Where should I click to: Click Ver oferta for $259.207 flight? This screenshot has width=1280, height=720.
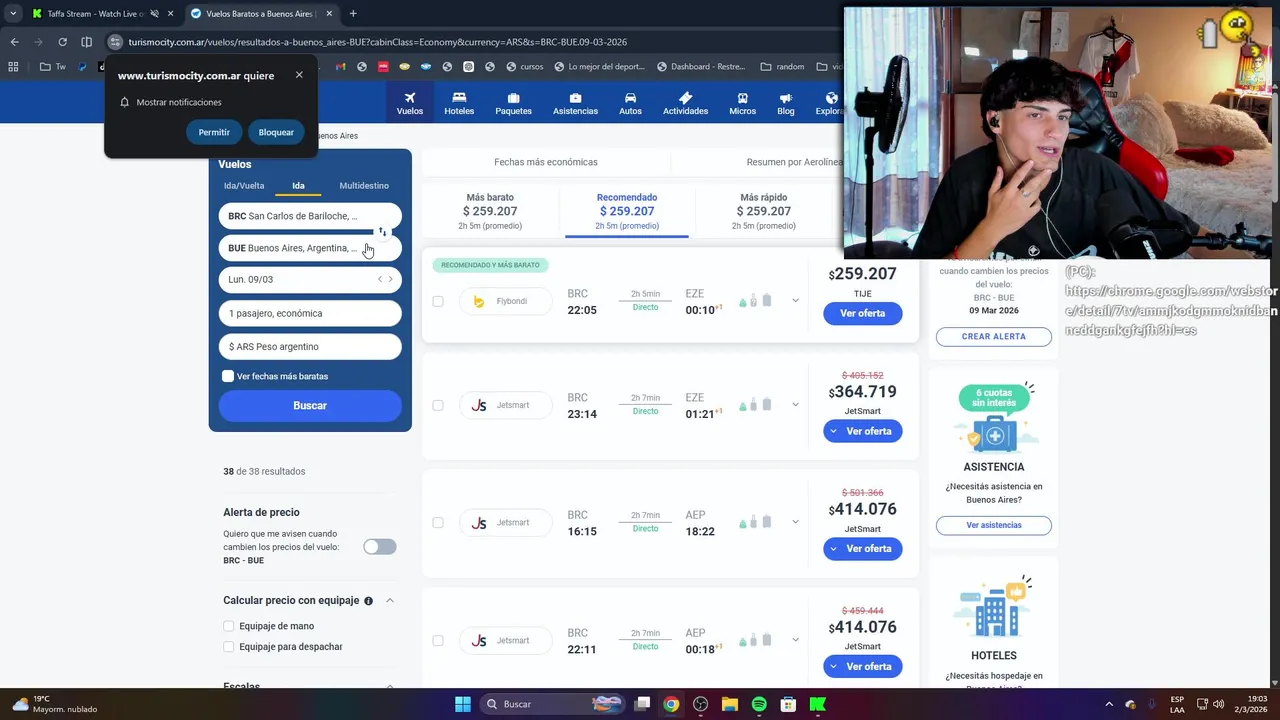(x=863, y=313)
